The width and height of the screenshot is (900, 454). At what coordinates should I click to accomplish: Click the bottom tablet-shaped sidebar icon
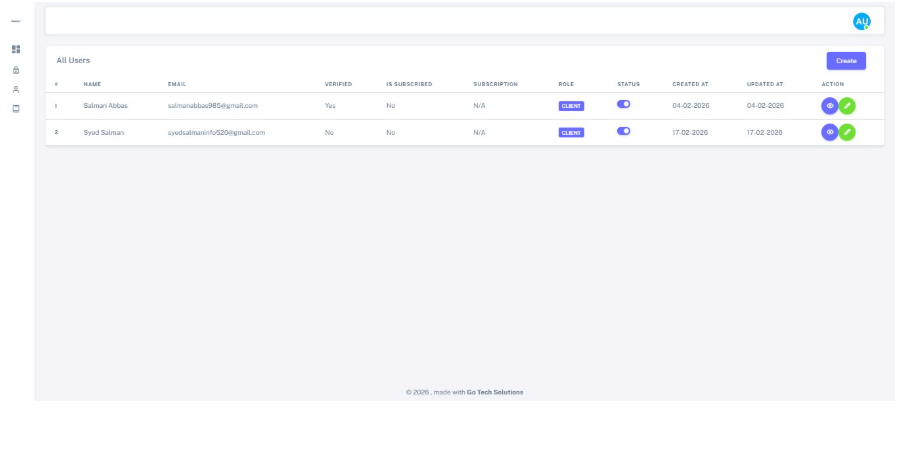tap(16, 108)
